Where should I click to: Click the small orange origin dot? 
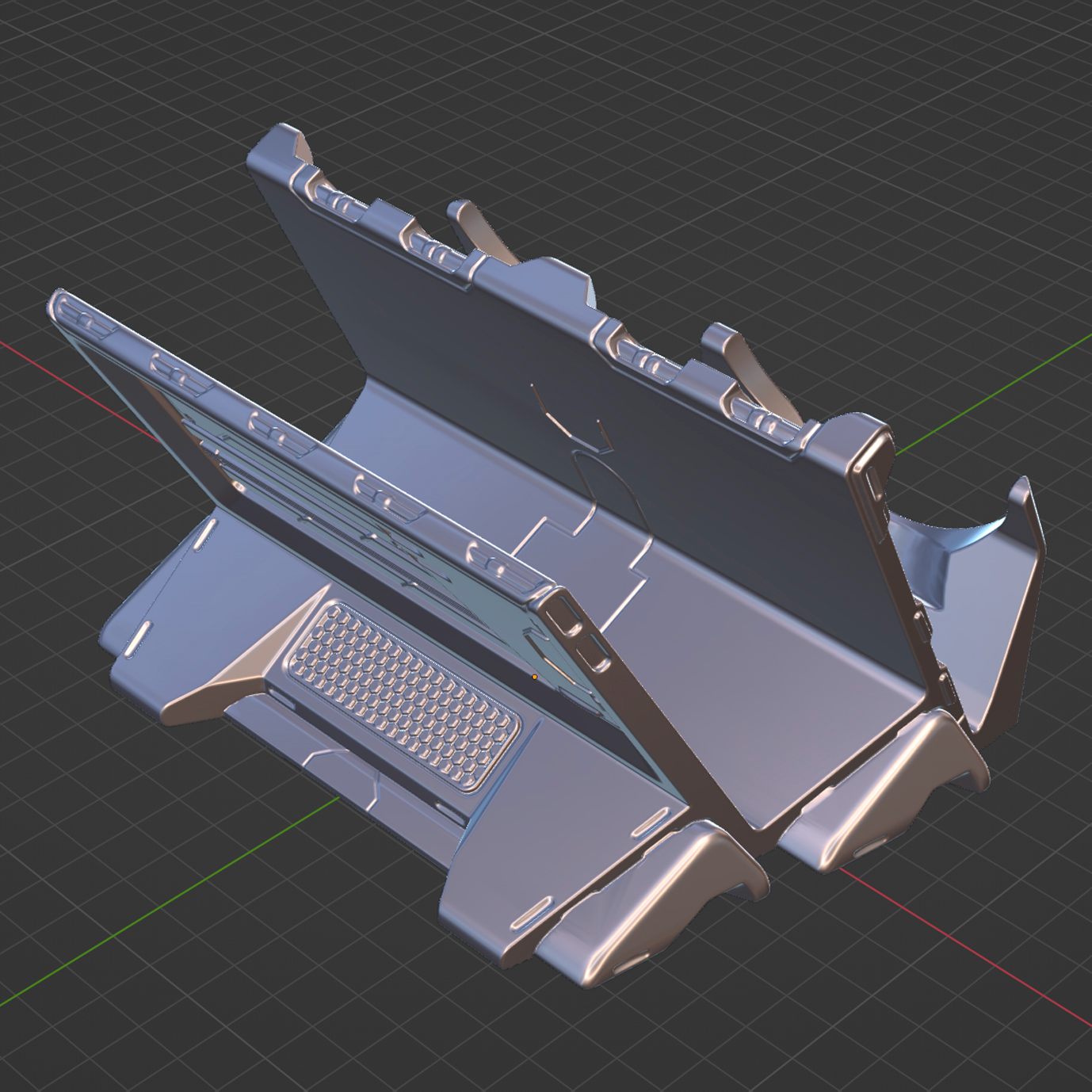click(x=535, y=678)
